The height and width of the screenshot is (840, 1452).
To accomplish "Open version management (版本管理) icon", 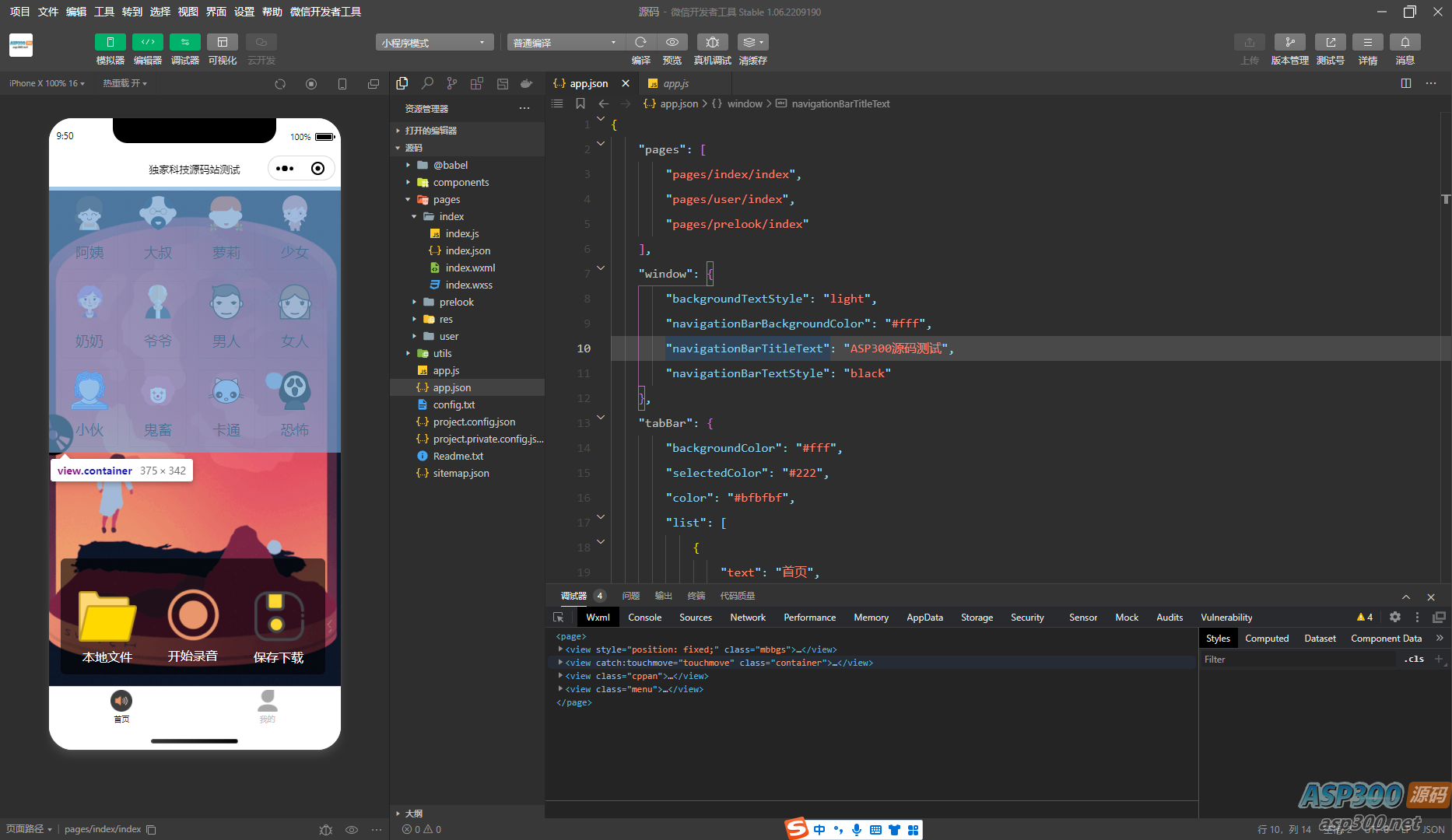I will [1289, 42].
